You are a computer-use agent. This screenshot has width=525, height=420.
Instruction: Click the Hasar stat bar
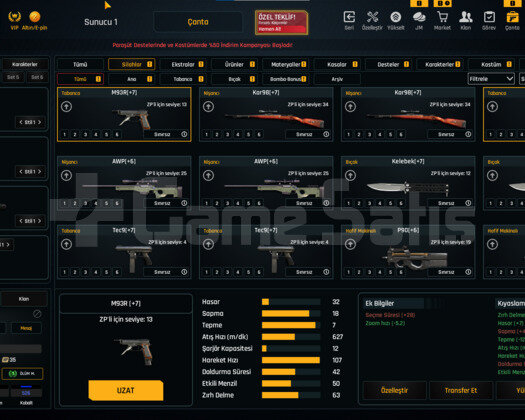point(291,302)
